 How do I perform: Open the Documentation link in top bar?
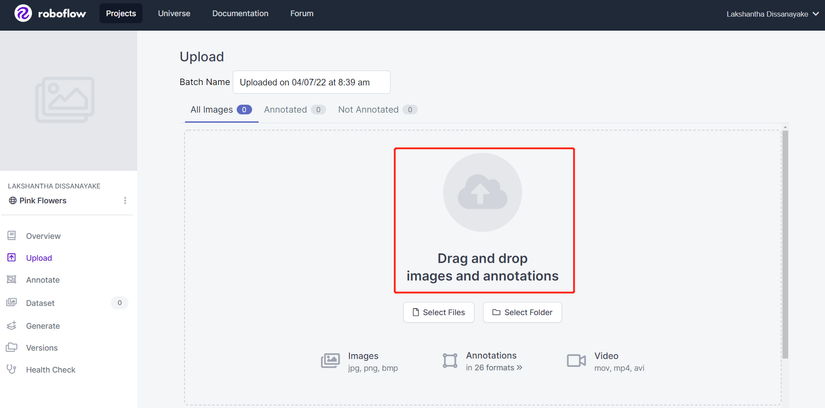tap(240, 13)
